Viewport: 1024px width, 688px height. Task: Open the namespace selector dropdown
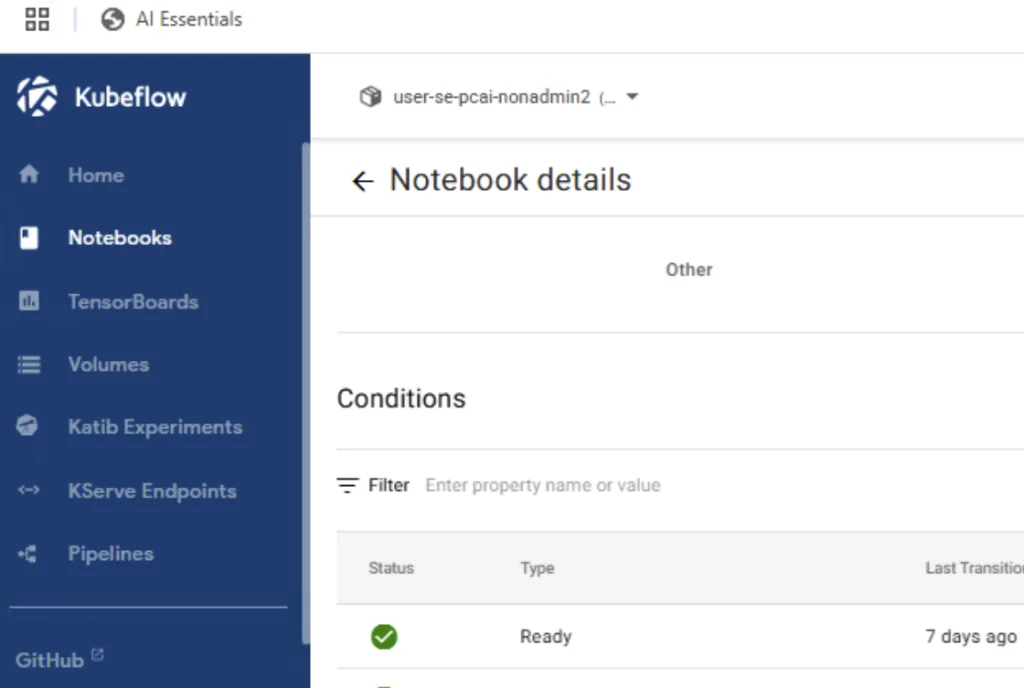[631, 97]
